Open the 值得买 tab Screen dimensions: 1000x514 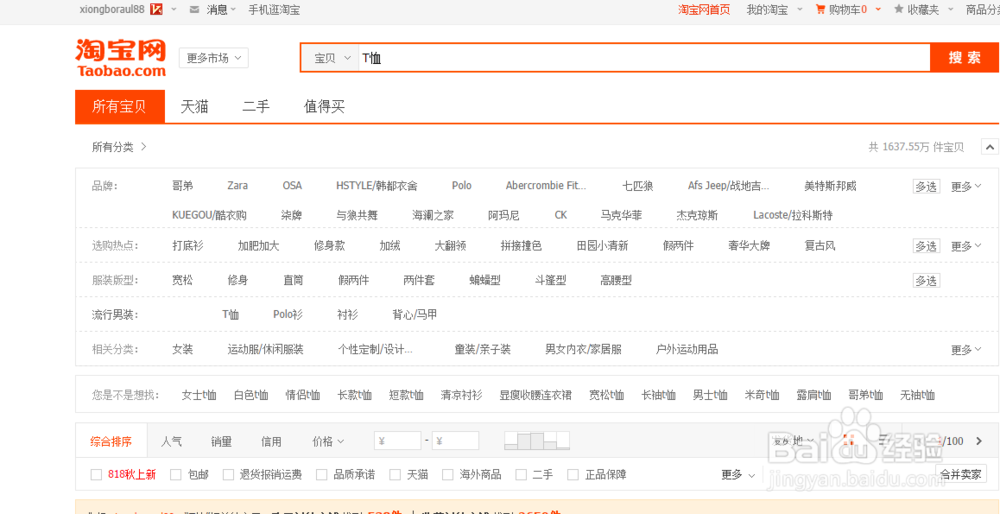point(325,106)
